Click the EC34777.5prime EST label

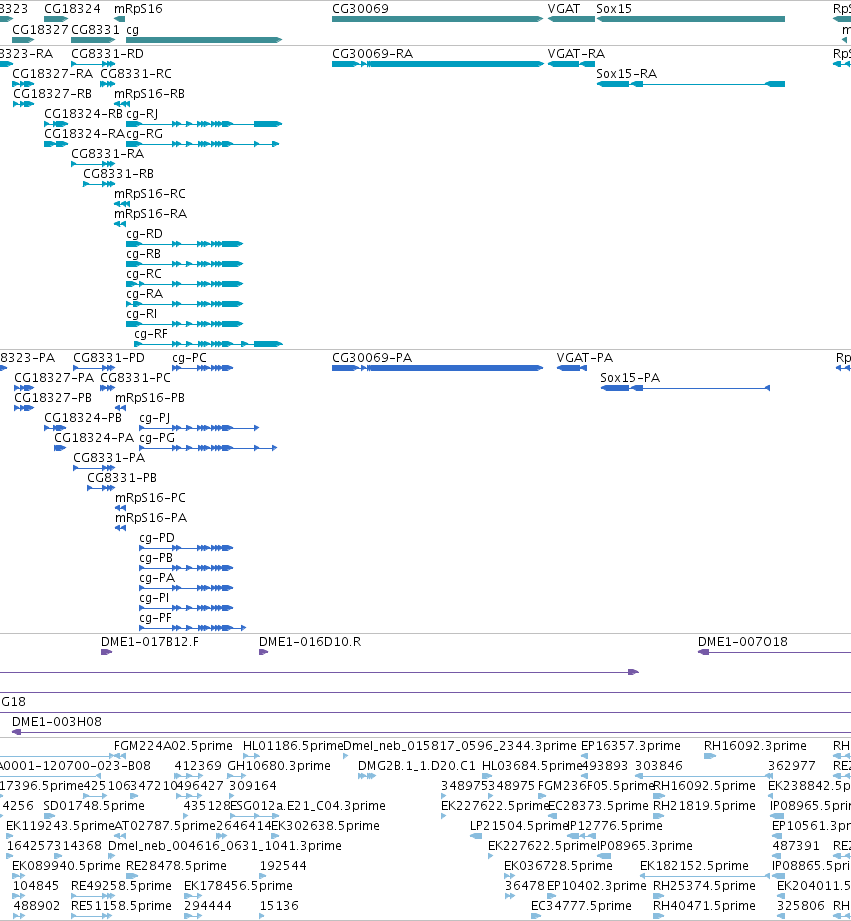click(581, 905)
